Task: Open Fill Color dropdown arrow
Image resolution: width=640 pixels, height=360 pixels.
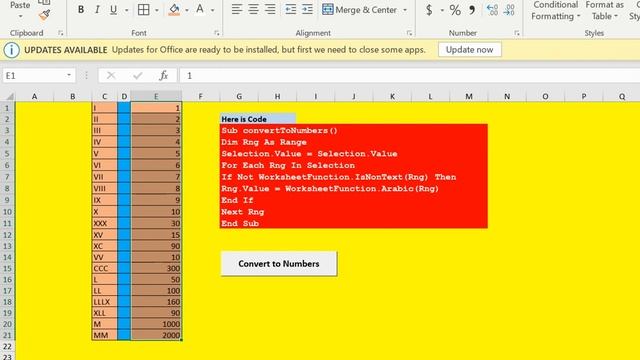Action: (187, 10)
